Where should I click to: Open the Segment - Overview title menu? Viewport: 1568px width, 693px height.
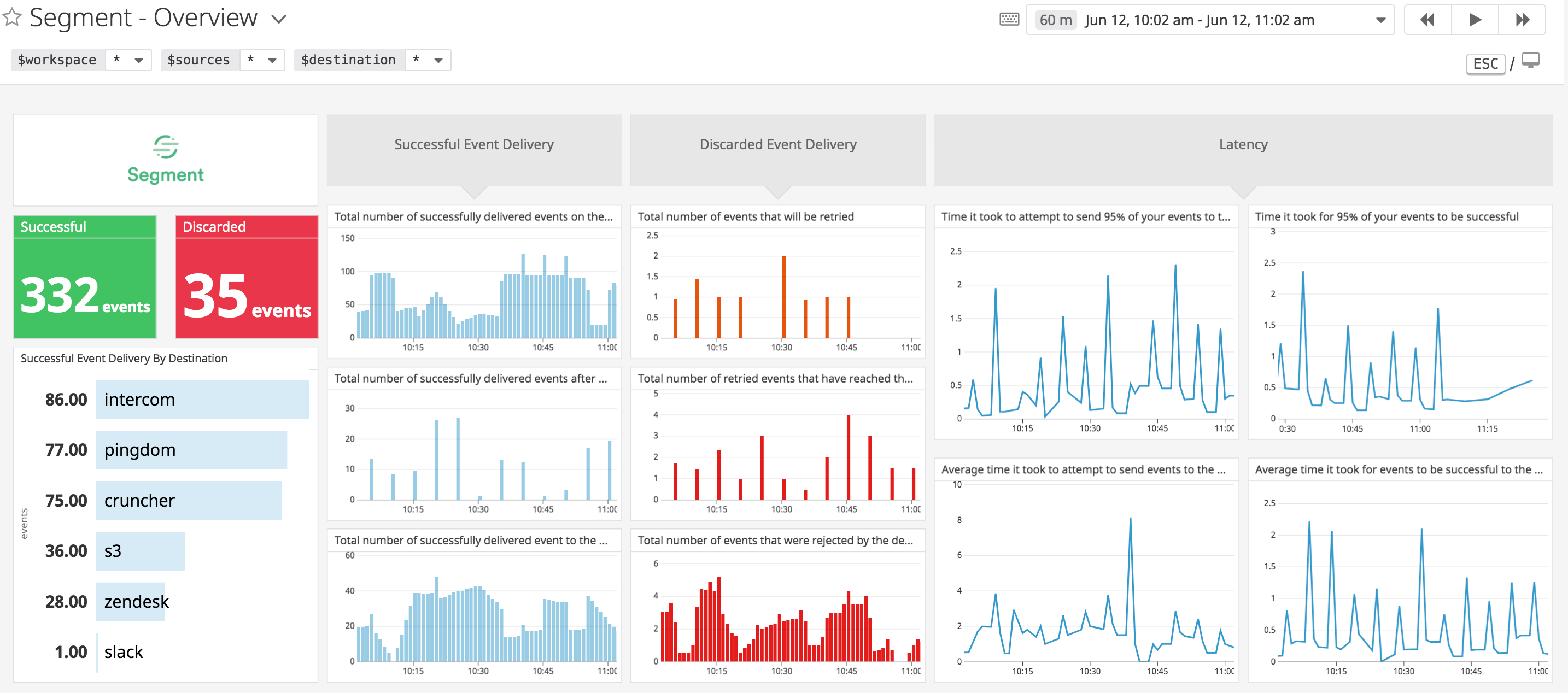[279, 19]
